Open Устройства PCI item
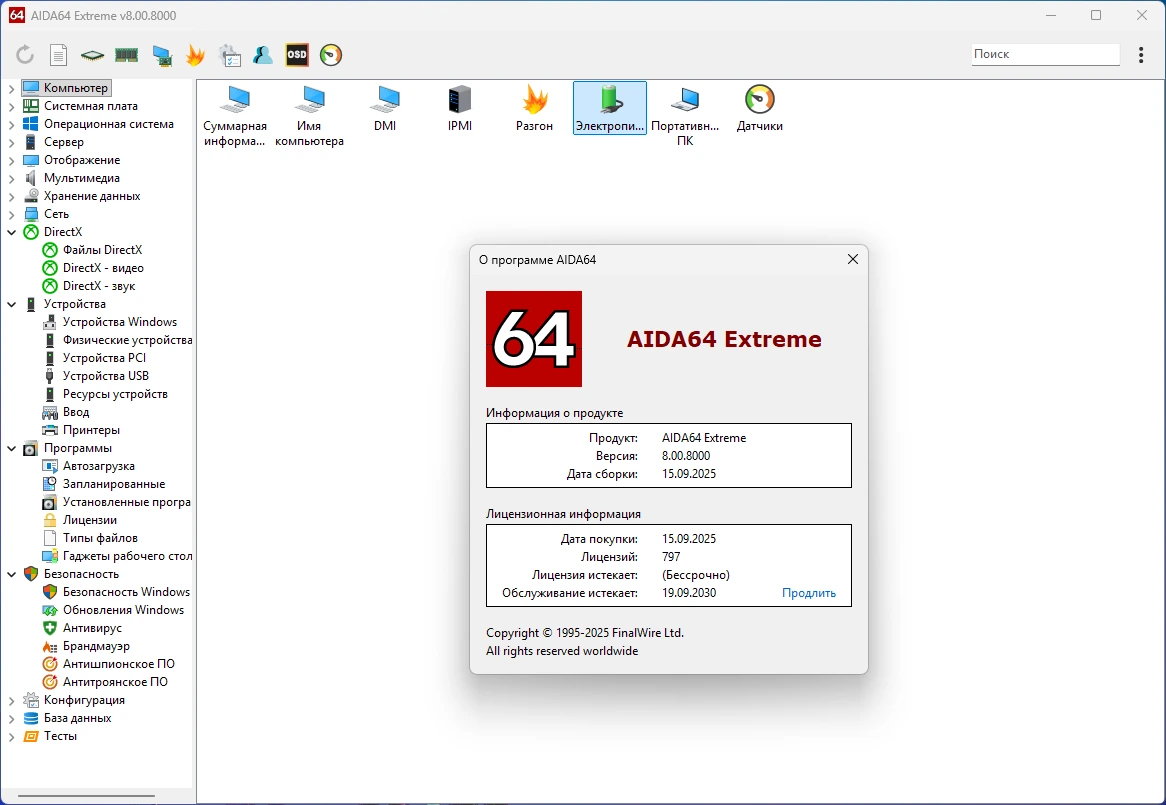Viewport: 1166px width, 805px height. coord(103,358)
